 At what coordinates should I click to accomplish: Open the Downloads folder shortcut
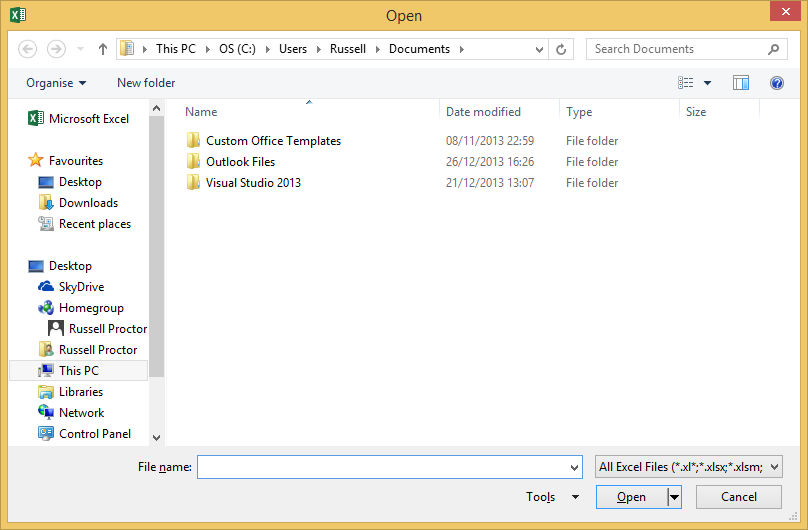(78, 203)
